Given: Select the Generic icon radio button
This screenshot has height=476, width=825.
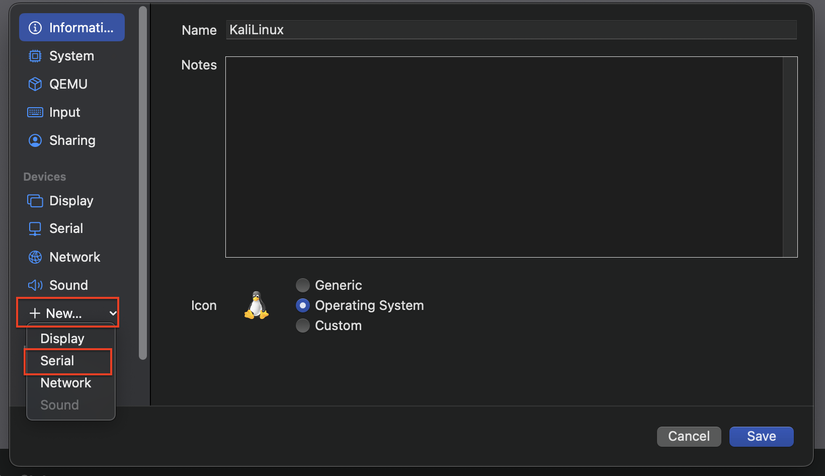Looking at the screenshot, I should pos(303,285).
